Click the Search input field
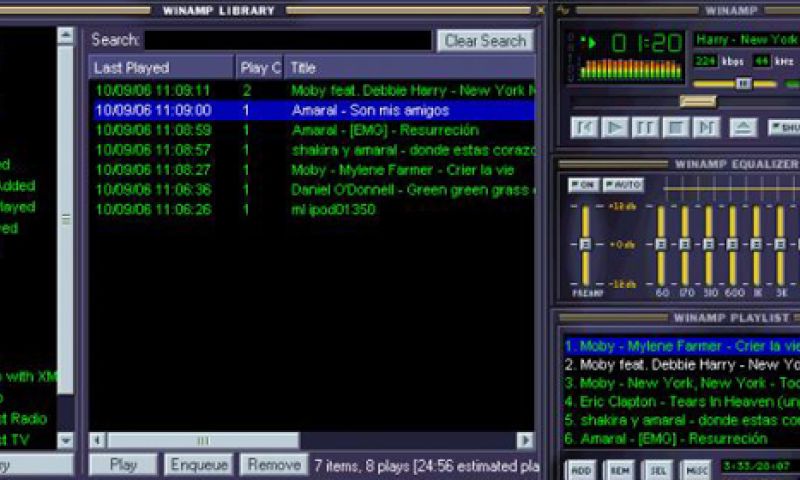This screenshot has width=800, height=480. point(288,40)
